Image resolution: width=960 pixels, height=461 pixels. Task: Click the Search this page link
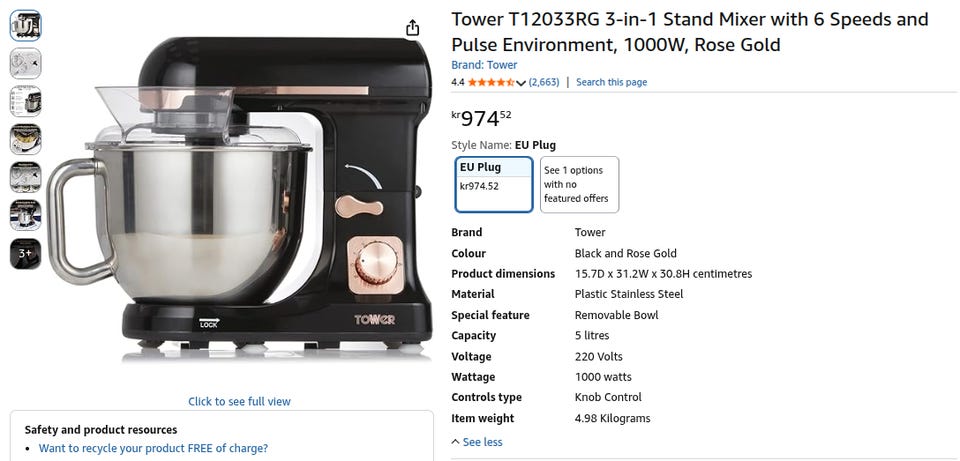point(611,82)
